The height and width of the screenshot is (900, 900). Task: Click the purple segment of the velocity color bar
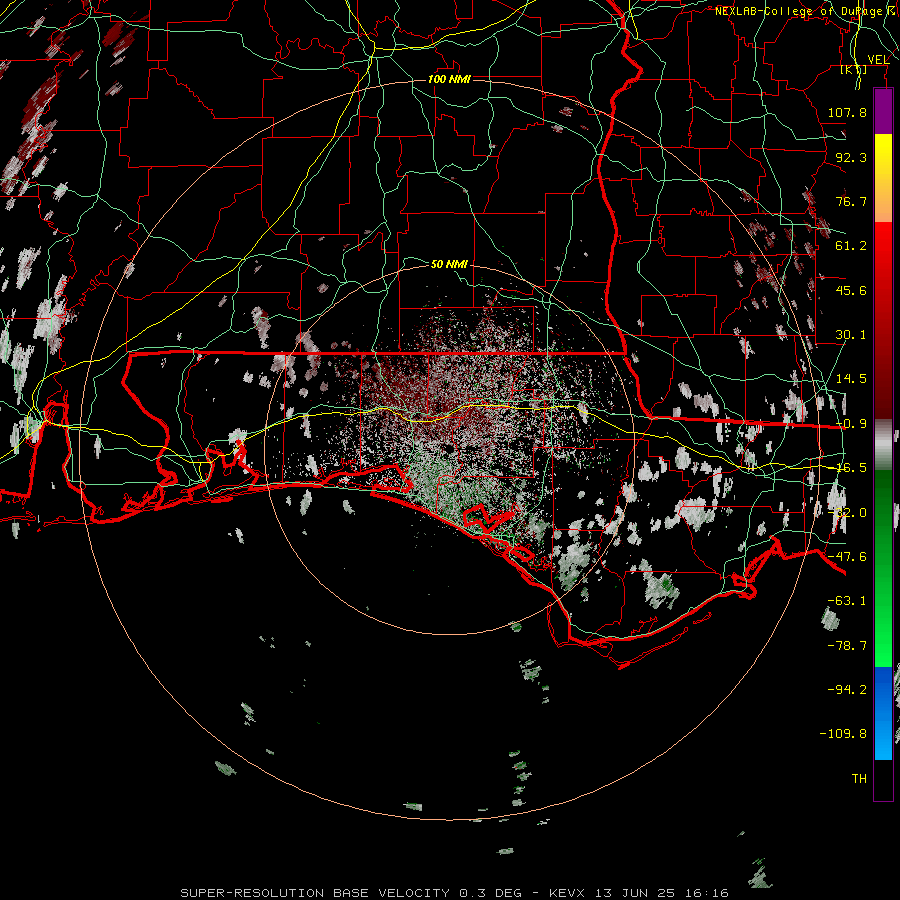[x=883, y=112]
